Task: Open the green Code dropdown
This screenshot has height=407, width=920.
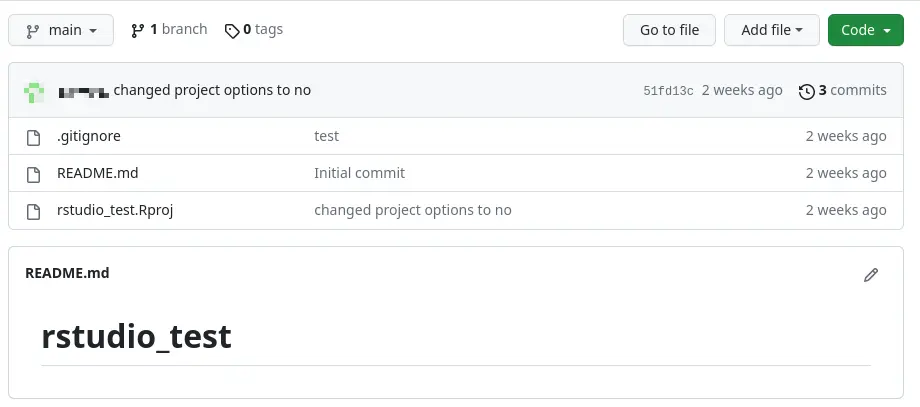Action: tap(865, 30)
